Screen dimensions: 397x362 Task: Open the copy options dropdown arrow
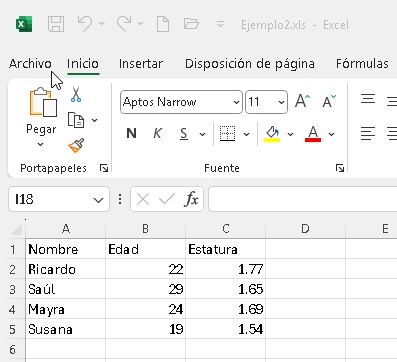tap(95, 120)
